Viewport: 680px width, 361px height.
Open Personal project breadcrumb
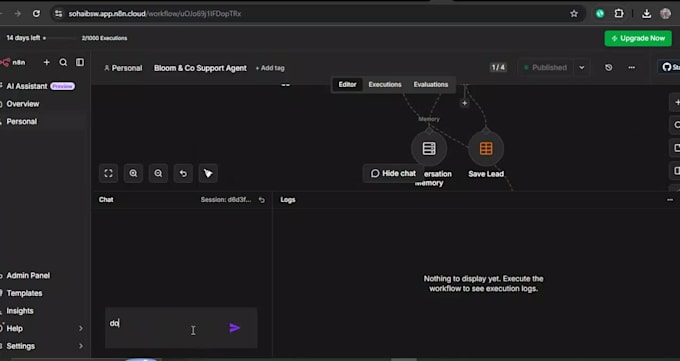click(x=123, y=68)
